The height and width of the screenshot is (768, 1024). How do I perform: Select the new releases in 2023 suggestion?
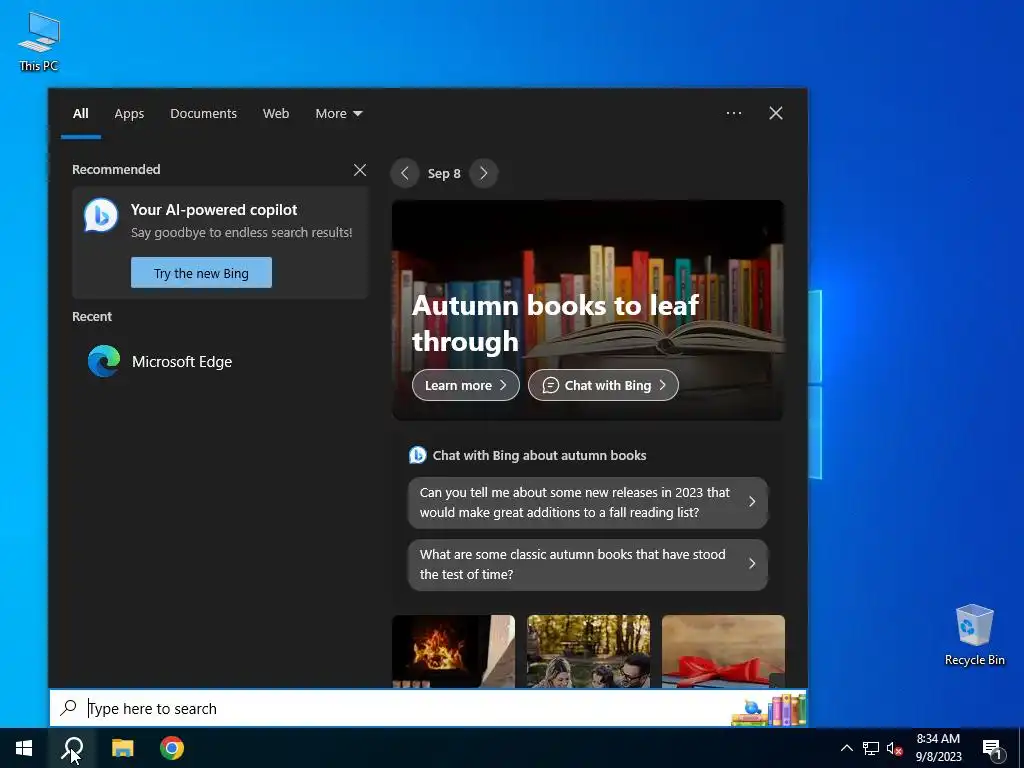point(588,502)
